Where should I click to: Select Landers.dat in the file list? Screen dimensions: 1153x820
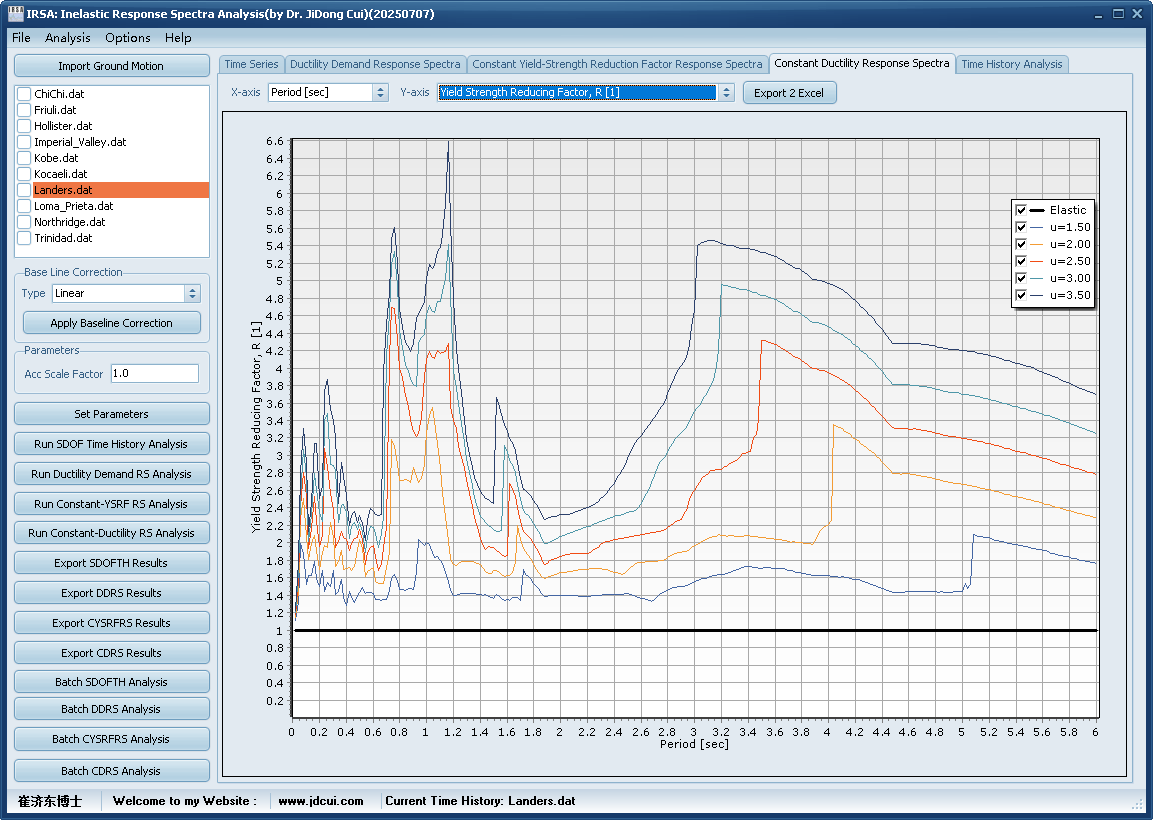click(x=63, y=190)
